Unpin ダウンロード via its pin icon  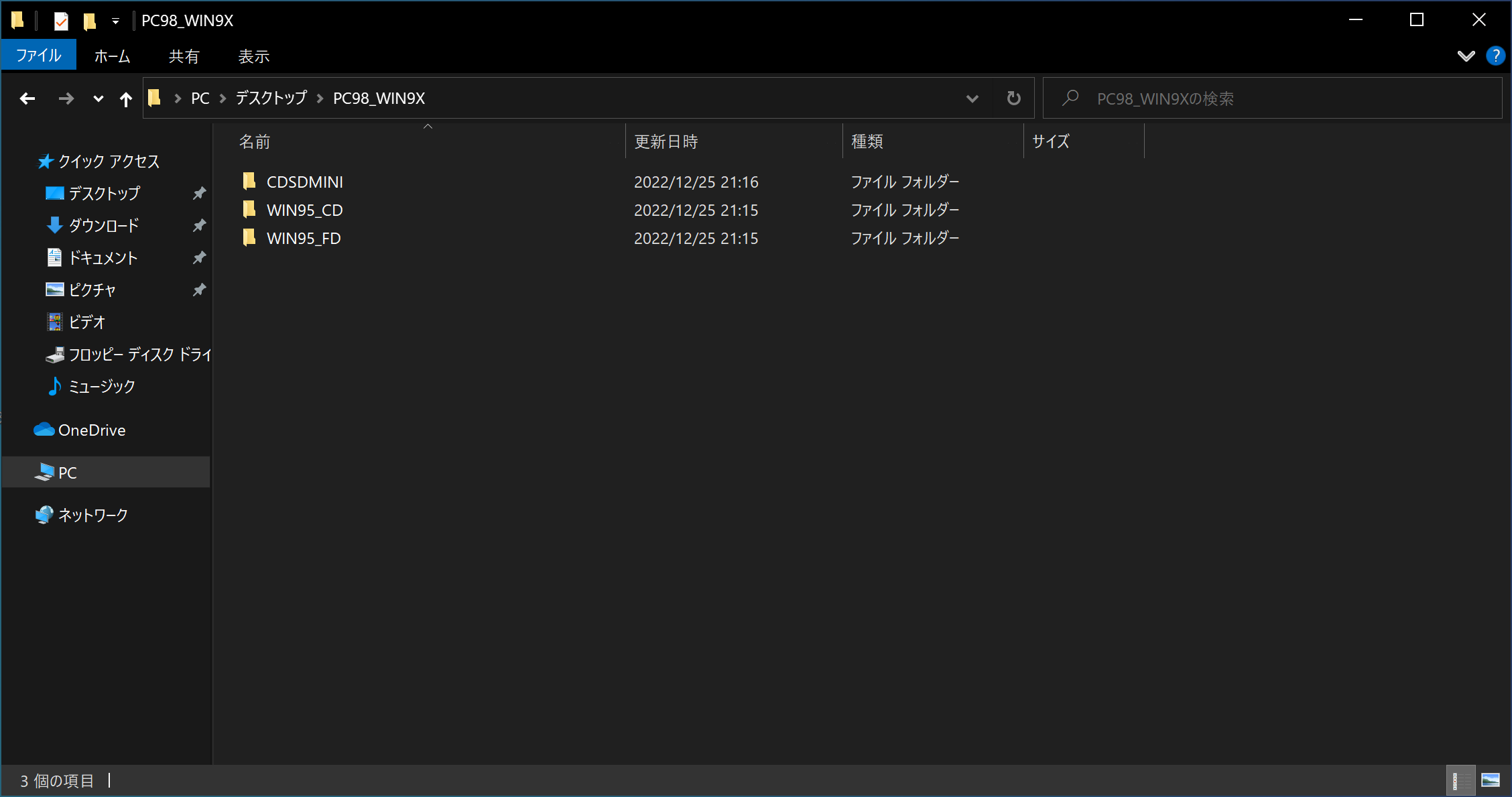(x=199, y=225)
